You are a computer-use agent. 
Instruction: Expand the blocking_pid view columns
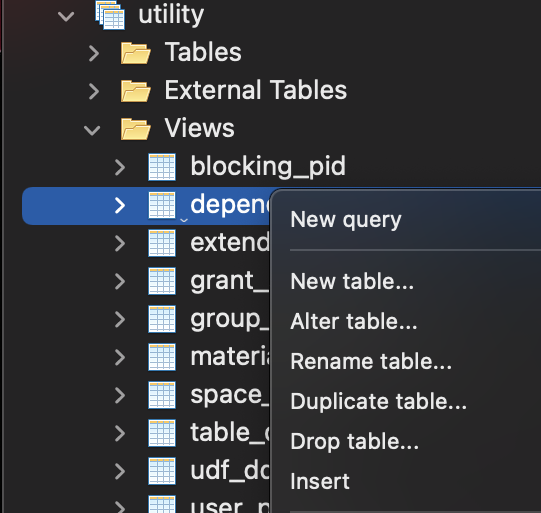point(120,167)
